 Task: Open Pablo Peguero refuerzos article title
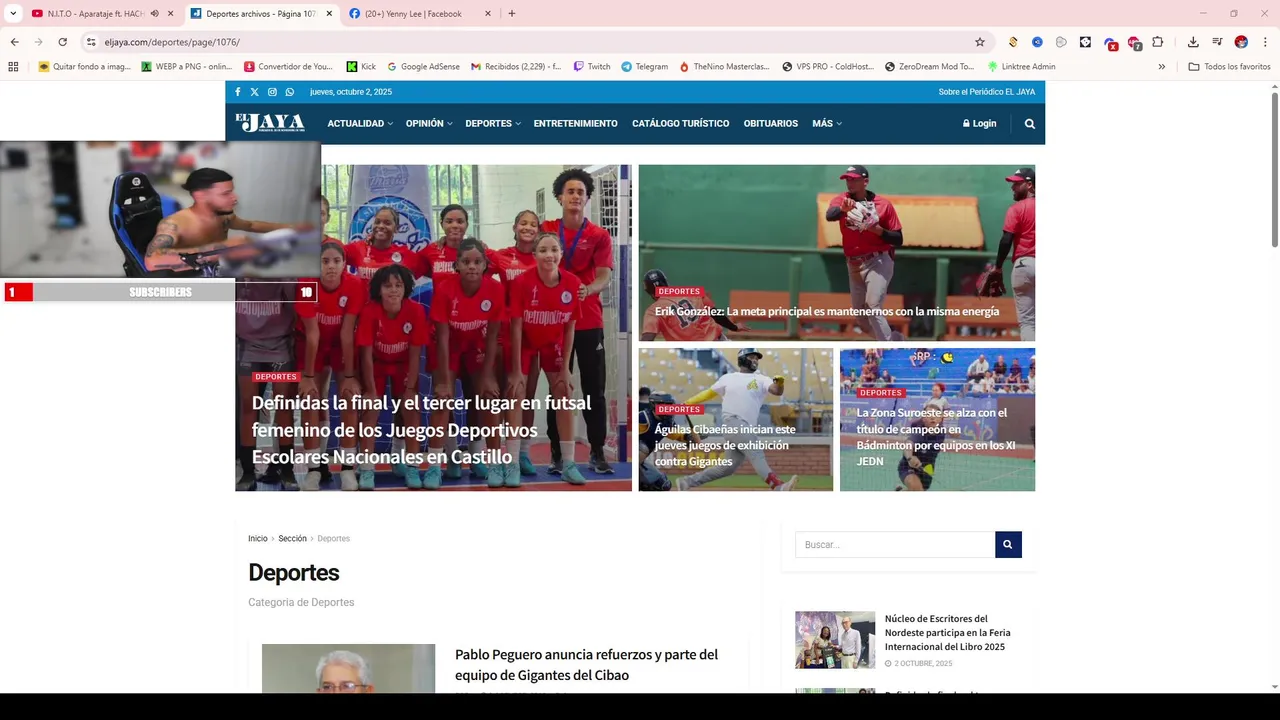[587, 665]
